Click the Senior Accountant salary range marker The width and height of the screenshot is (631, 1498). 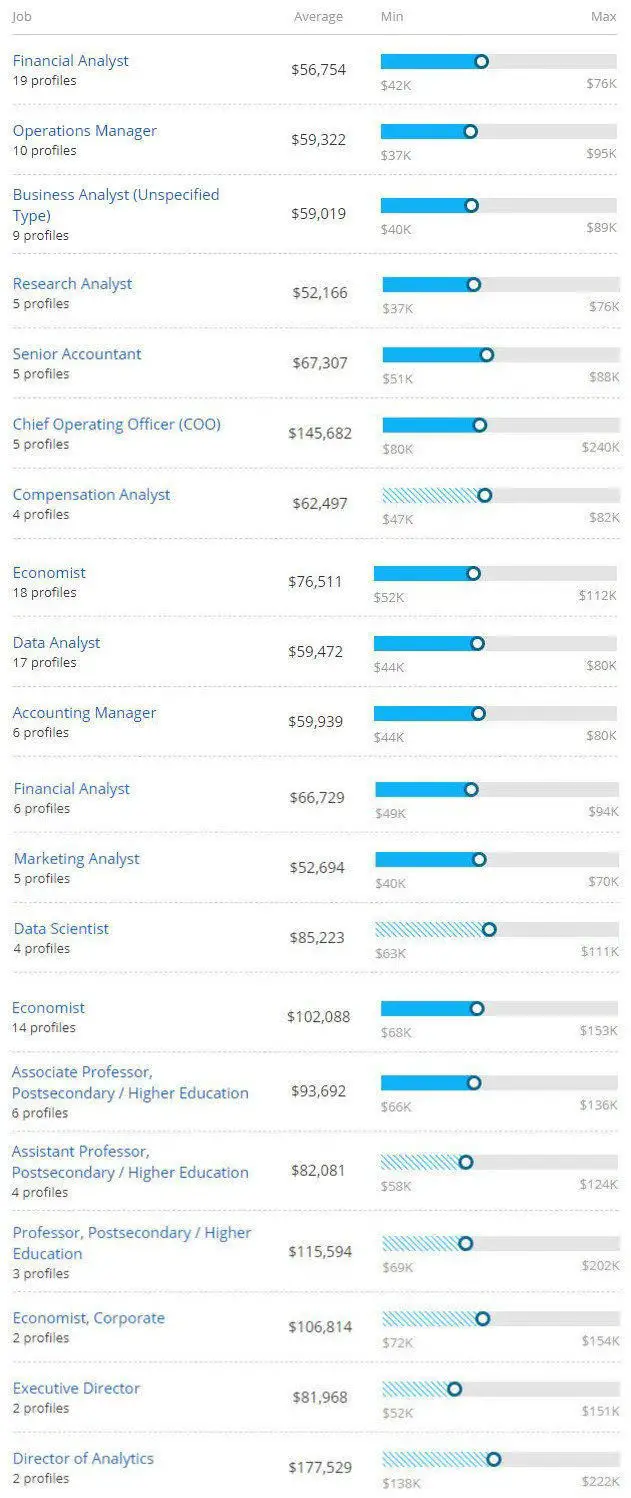click(487, 355)
